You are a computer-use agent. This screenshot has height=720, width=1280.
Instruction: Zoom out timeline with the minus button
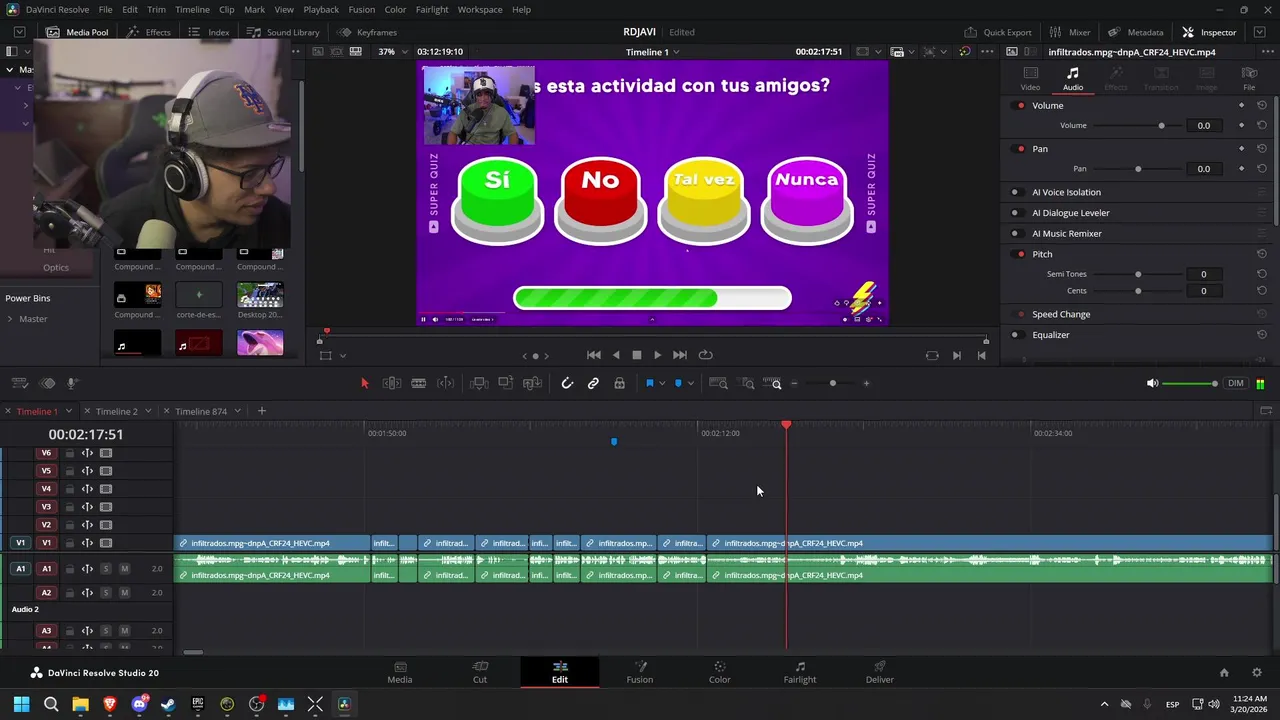(x=794, y=383)
